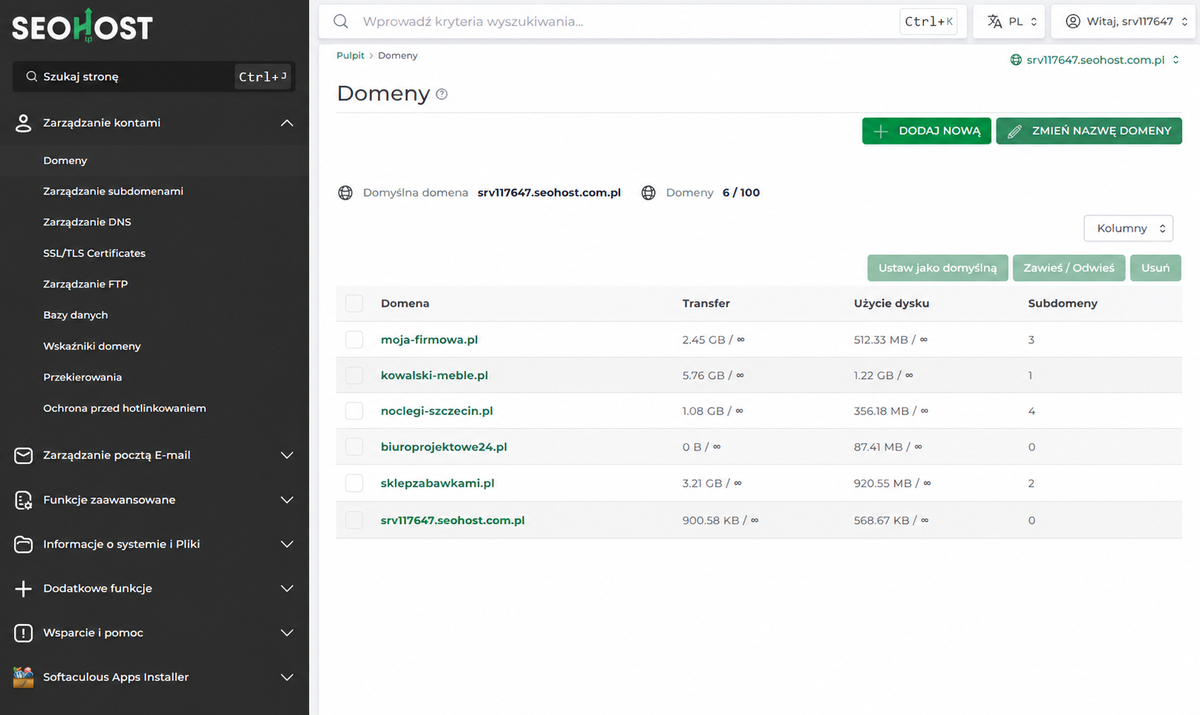
Task: Open Domeny in the sidebar
Action: pyautogui.click(x=65, y=160)
